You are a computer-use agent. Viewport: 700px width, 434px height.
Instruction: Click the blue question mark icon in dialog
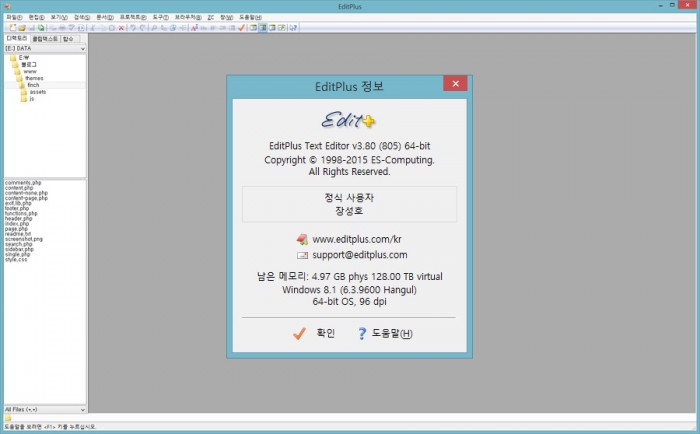tap(362, 334)
